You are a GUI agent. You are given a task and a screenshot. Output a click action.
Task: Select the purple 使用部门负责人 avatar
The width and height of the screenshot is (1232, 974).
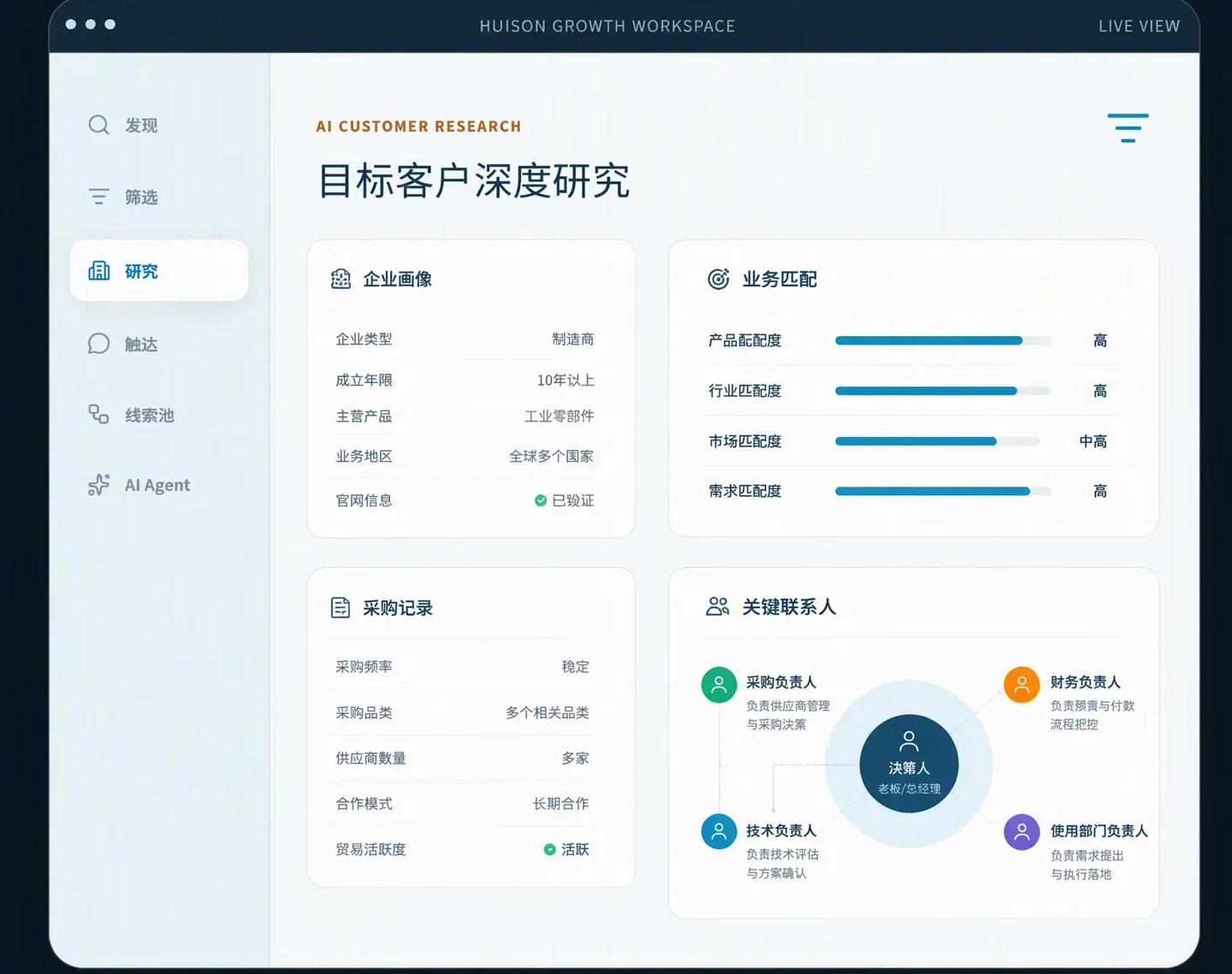tap(1022, 830)
